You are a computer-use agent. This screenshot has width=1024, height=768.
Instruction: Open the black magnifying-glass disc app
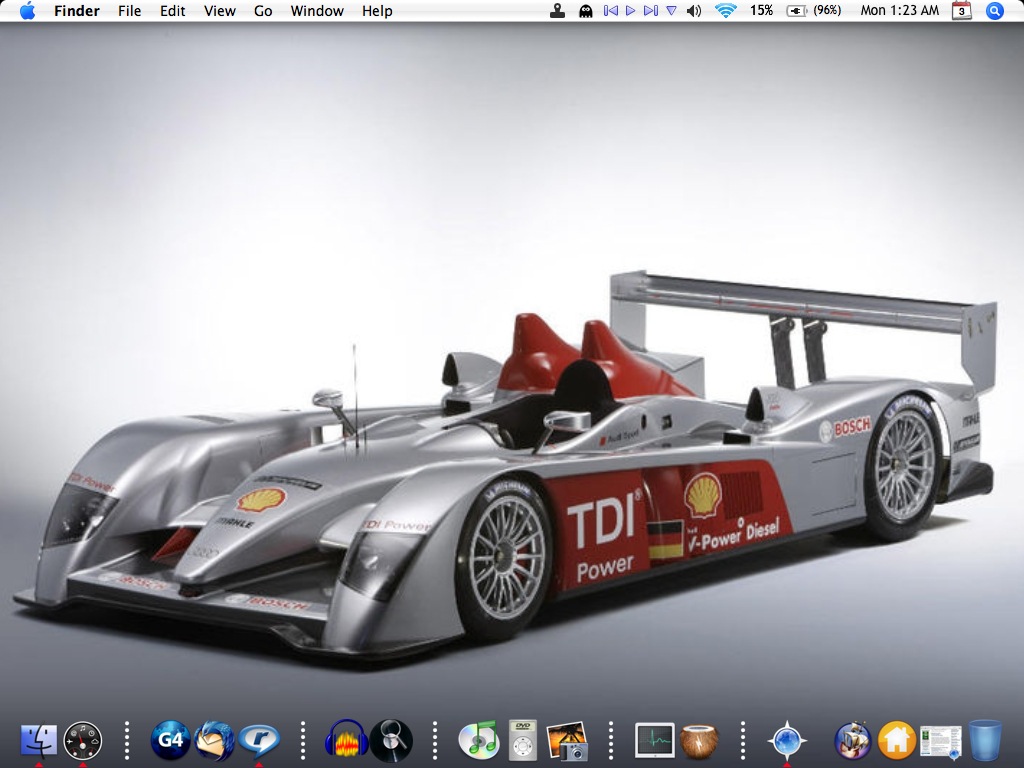(391, 740)
